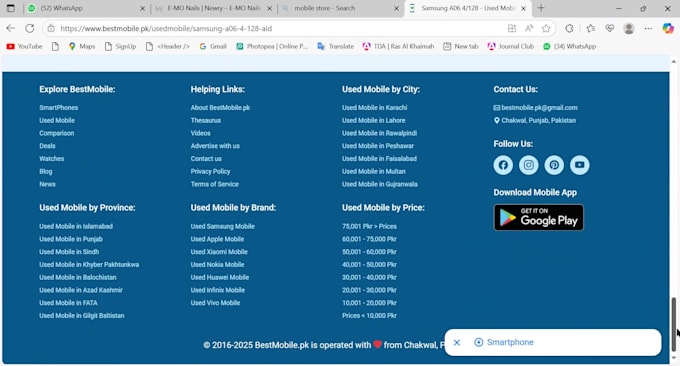Open Translate bookmark
Image resolution: width=680 pixels, height=366 pixels.
click(x=336, y=46)
